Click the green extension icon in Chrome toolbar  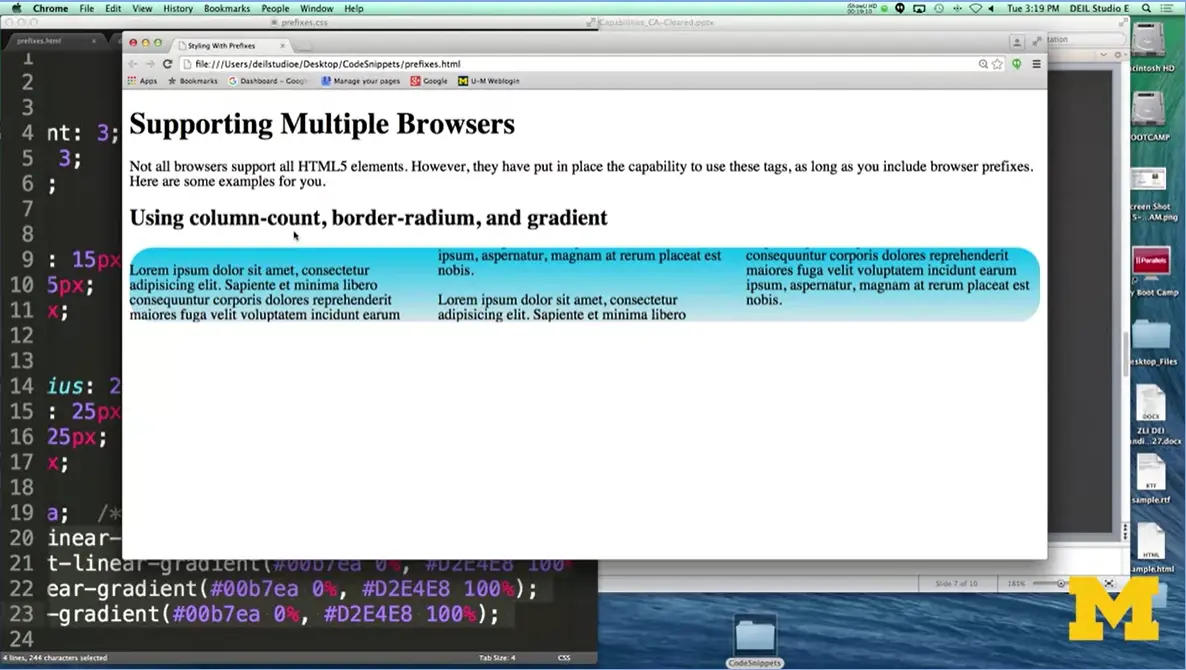(x=1017, y=64)
